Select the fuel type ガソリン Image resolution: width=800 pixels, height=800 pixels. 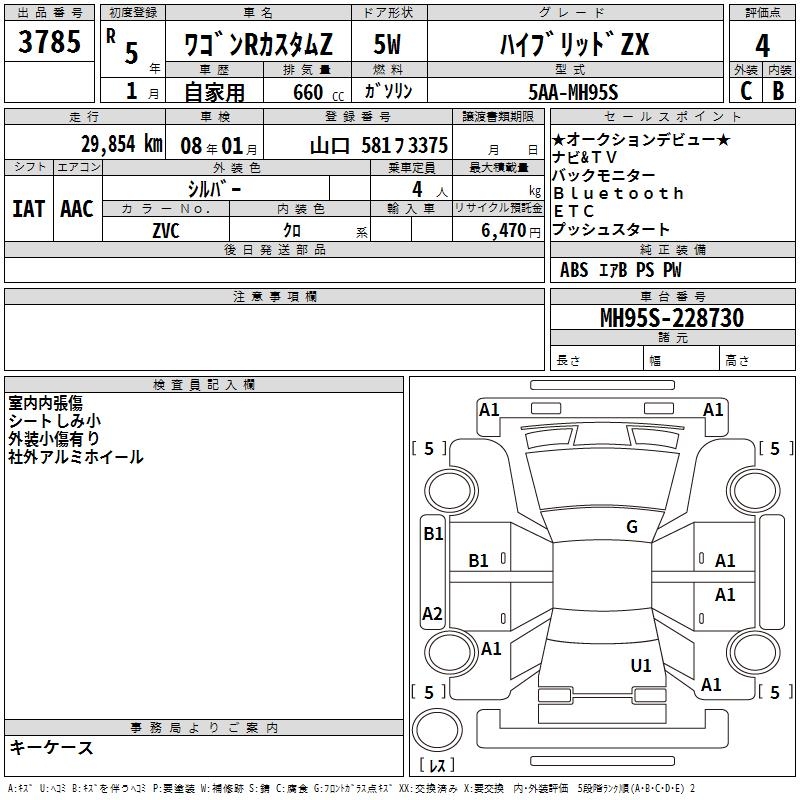pos(388,91)
